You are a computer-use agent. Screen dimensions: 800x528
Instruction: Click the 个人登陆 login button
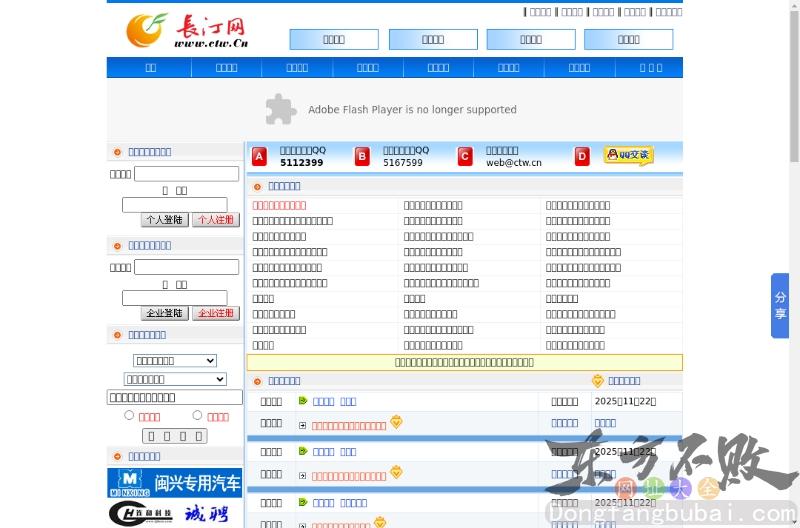[x=165, y=220]
